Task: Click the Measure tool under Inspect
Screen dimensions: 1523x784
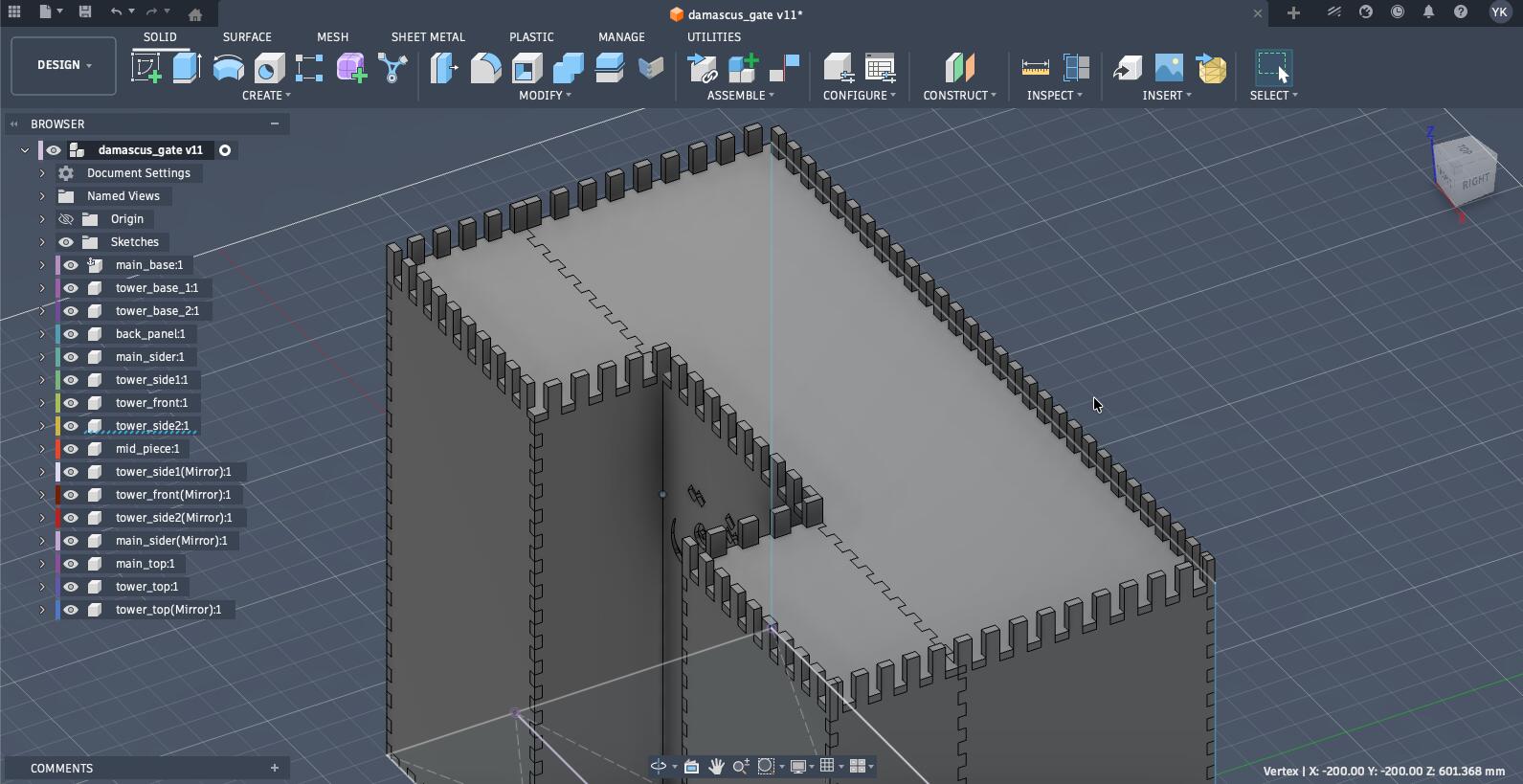Action: pyautogui.click(x=1035, y=68)
